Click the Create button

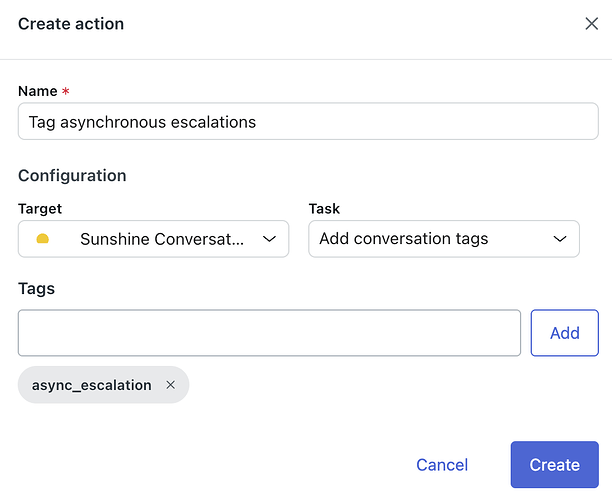[x=555, y=464]
